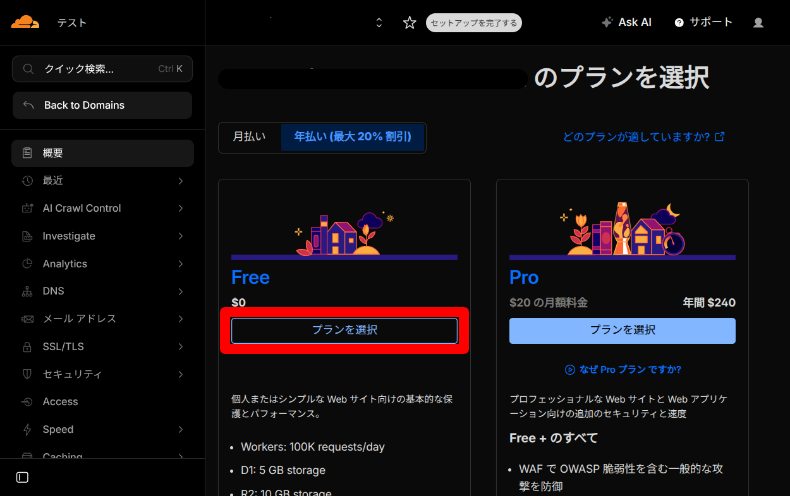Click the Free plan house illustration

click(x=345, y=234)
